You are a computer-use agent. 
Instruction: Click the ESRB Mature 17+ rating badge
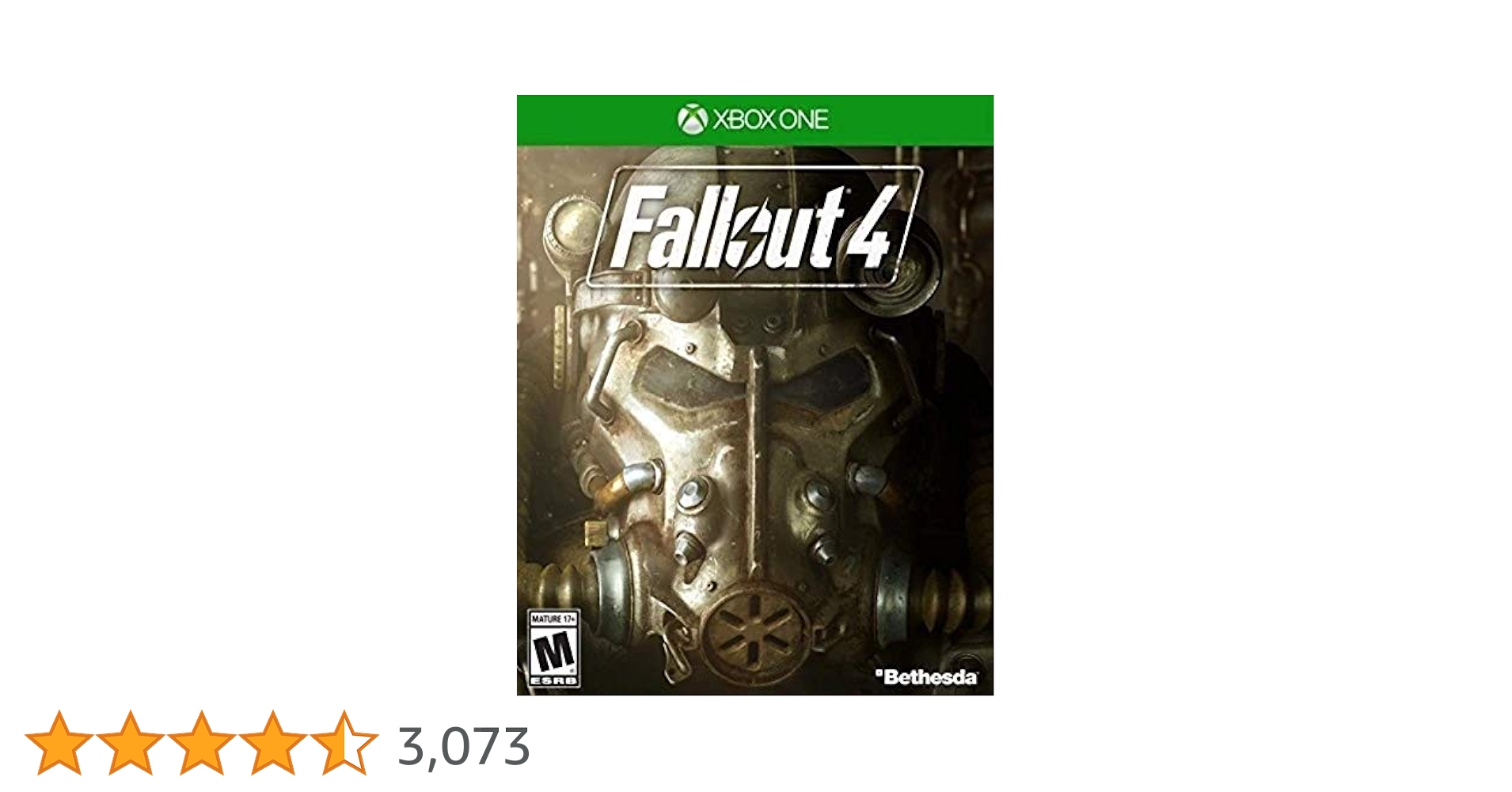[x=553, y=649]
